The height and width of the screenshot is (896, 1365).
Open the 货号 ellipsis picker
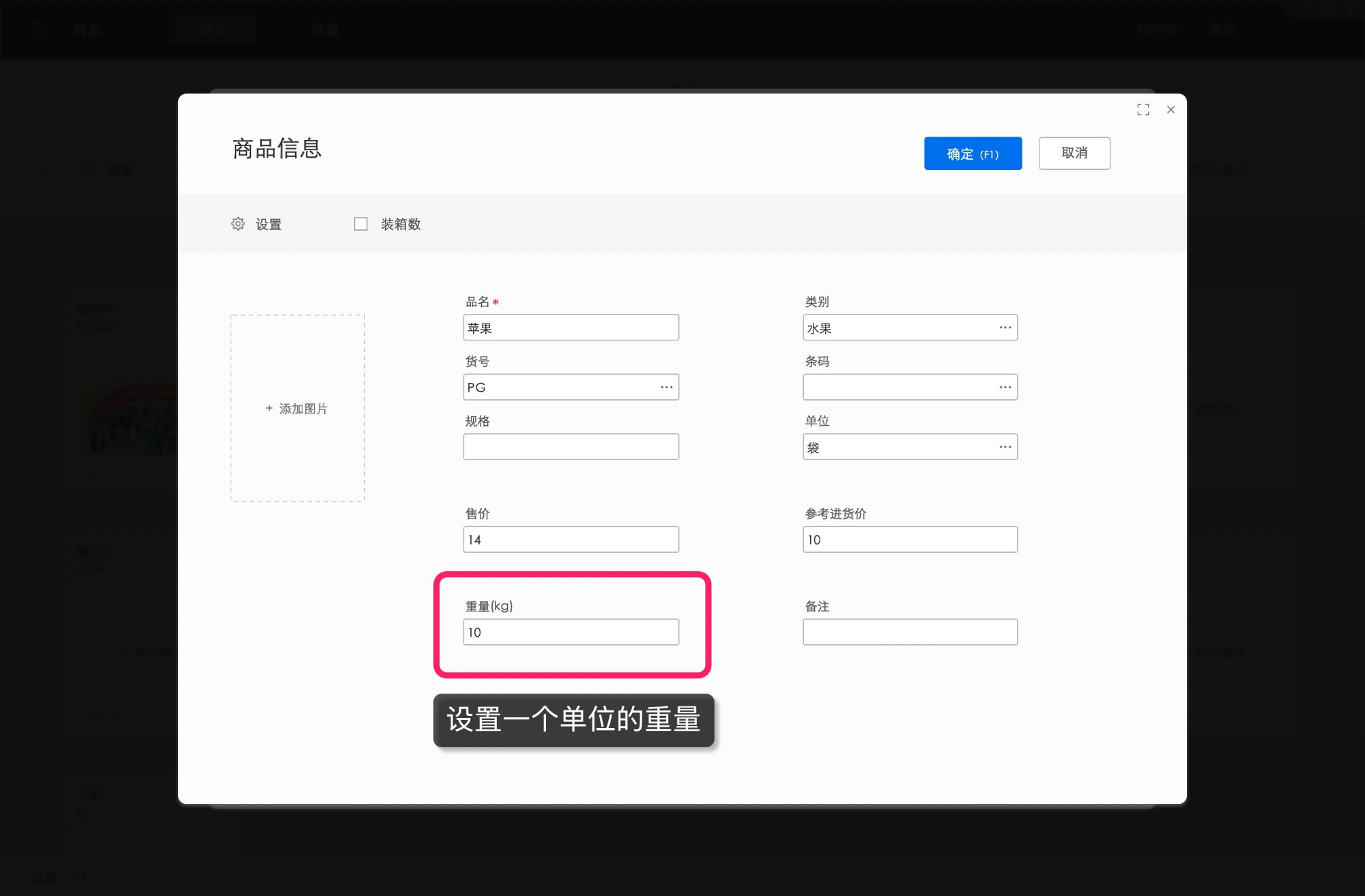667,387
